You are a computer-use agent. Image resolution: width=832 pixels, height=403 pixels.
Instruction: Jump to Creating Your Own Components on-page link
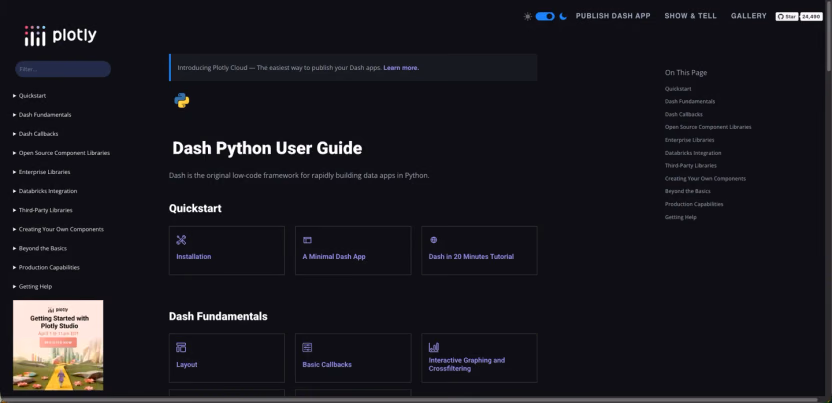click(x=705, y=179)
